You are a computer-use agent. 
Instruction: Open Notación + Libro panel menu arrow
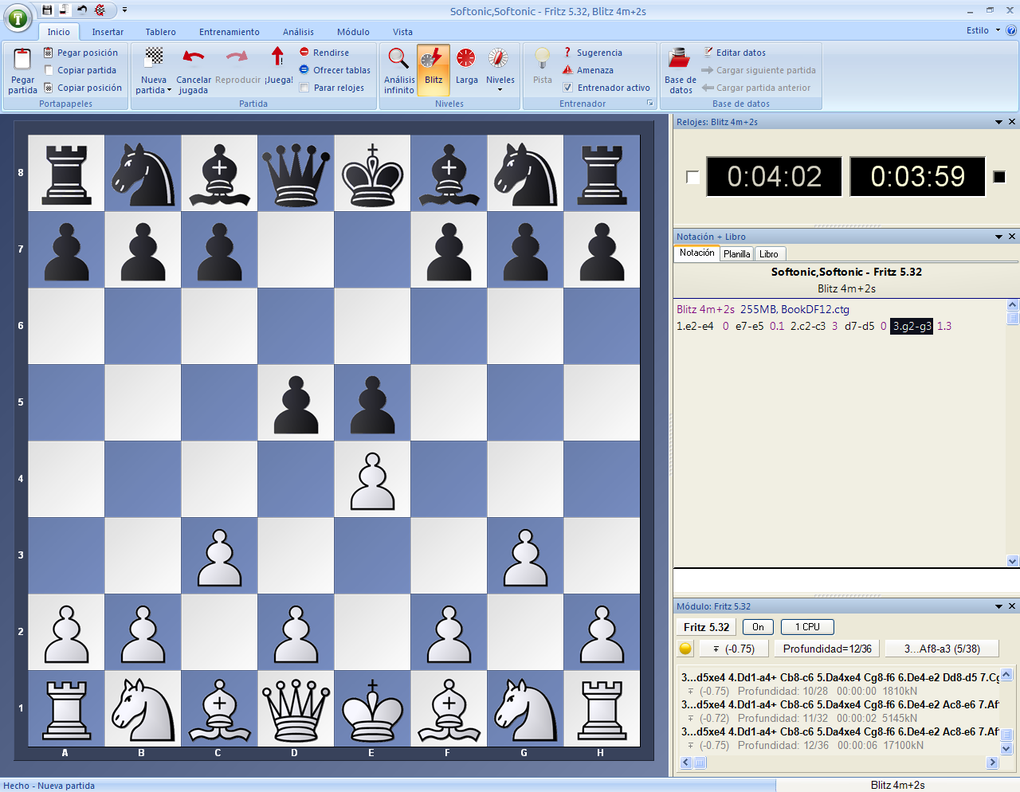coord(999,237)
